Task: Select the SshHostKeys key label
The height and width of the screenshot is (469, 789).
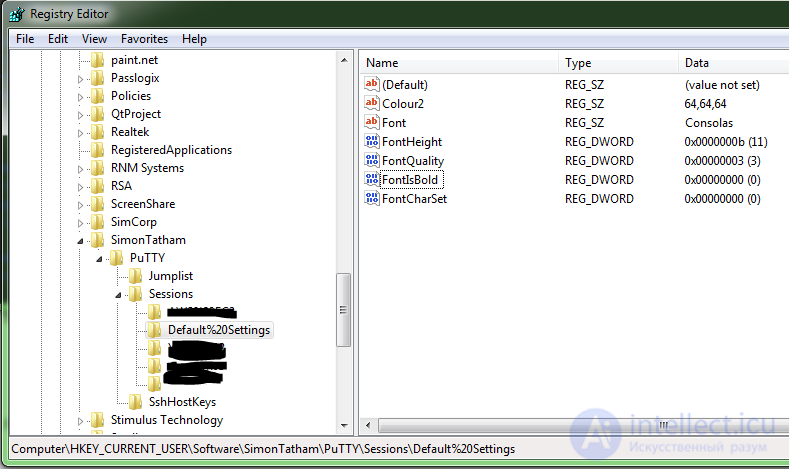Action: [182, 402]
